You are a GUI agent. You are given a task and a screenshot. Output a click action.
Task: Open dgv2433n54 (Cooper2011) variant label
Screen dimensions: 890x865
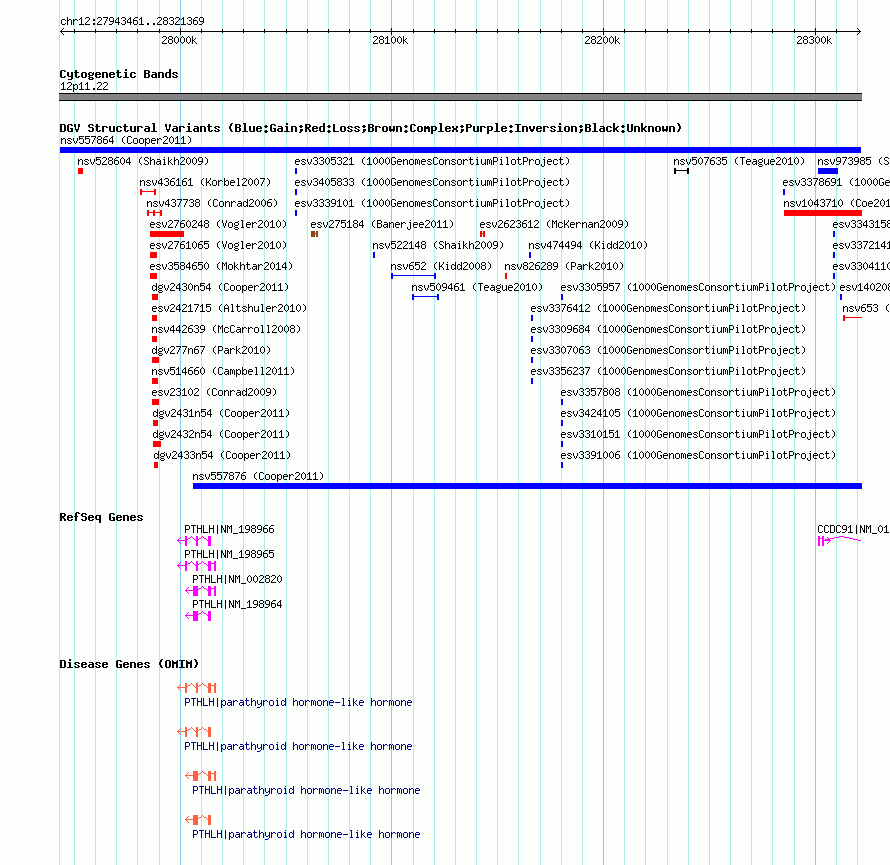click(x=222, y=455)
